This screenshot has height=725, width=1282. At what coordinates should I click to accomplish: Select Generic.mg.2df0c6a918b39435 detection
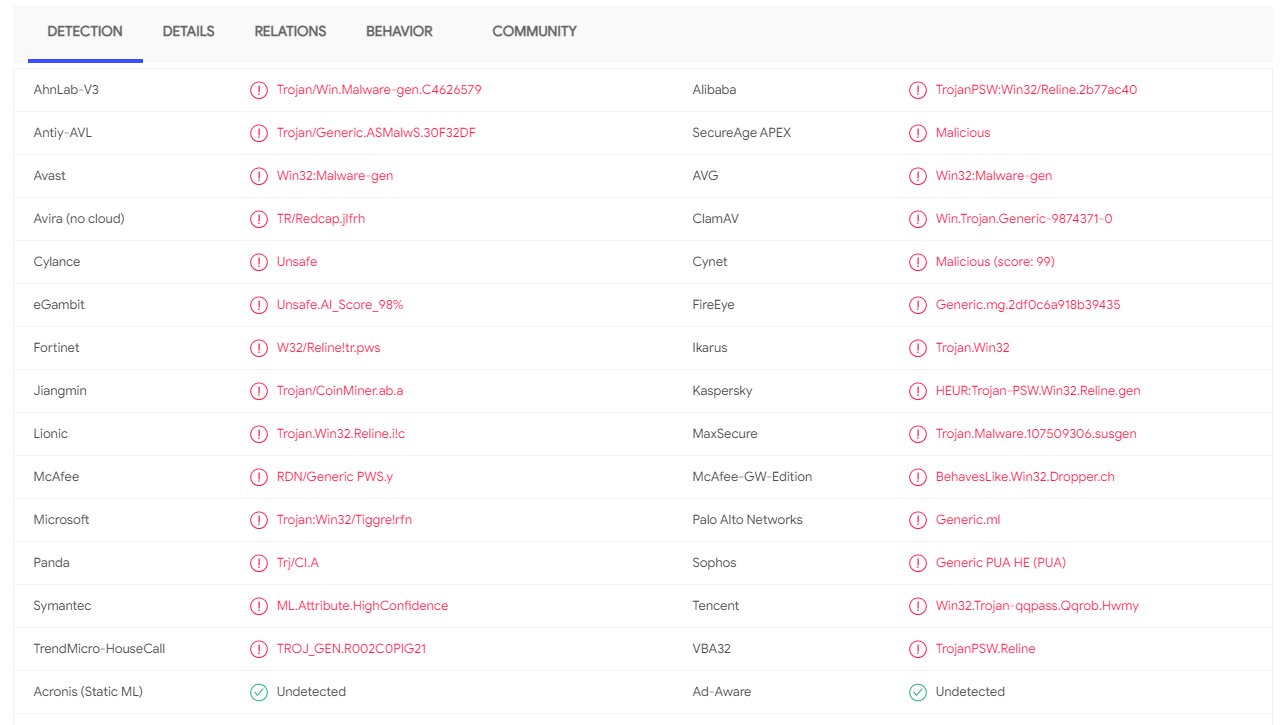click(1028, 305)
